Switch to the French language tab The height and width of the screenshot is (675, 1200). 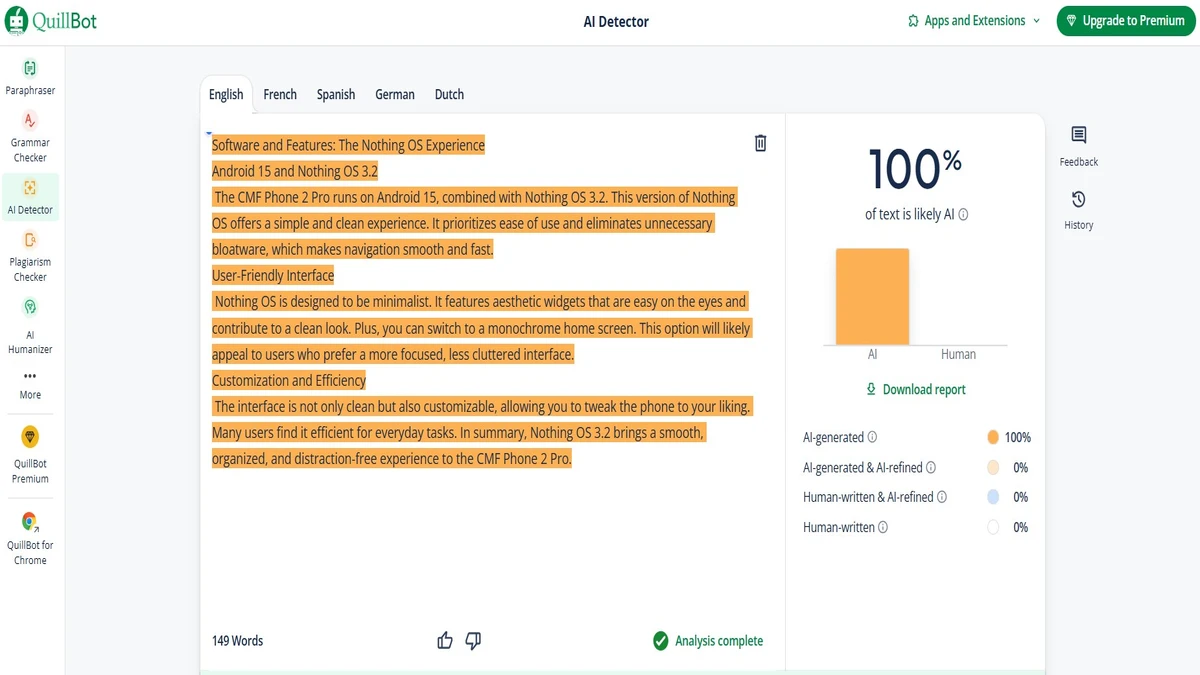pyautogui.click(x=280, y=94)
